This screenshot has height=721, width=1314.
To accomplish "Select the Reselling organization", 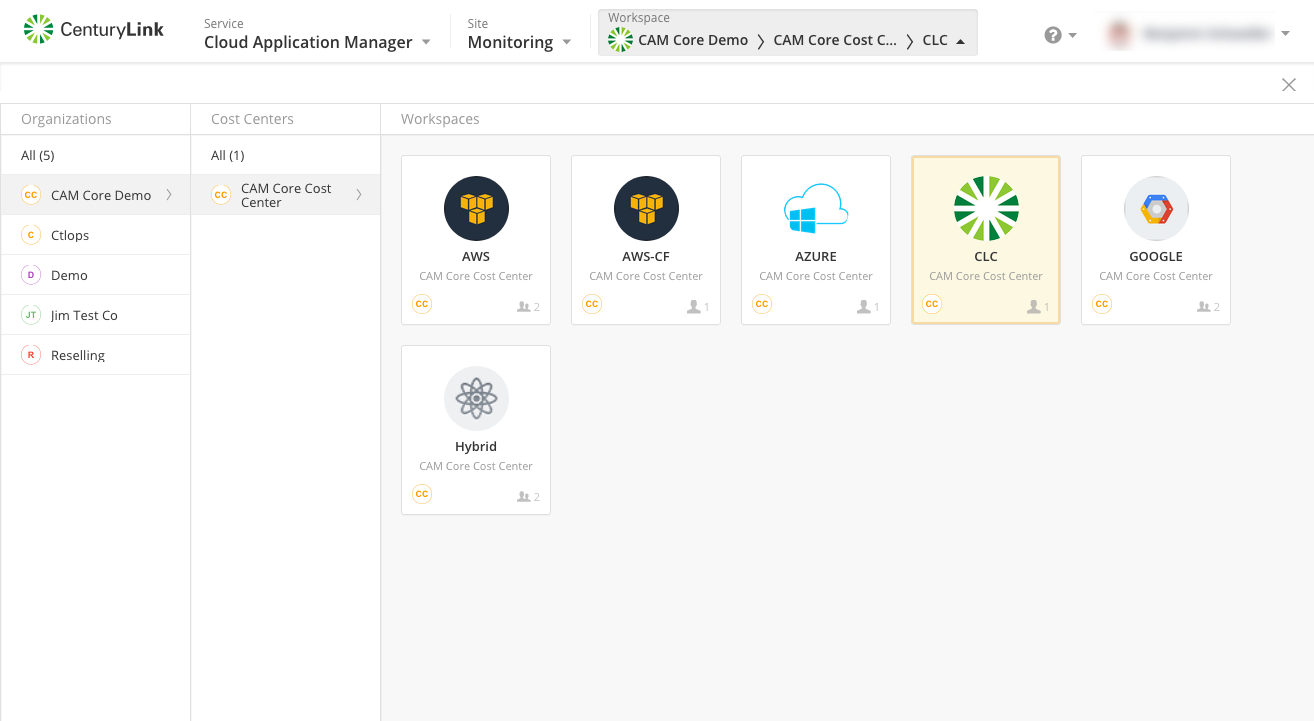I will click(95, 355).
